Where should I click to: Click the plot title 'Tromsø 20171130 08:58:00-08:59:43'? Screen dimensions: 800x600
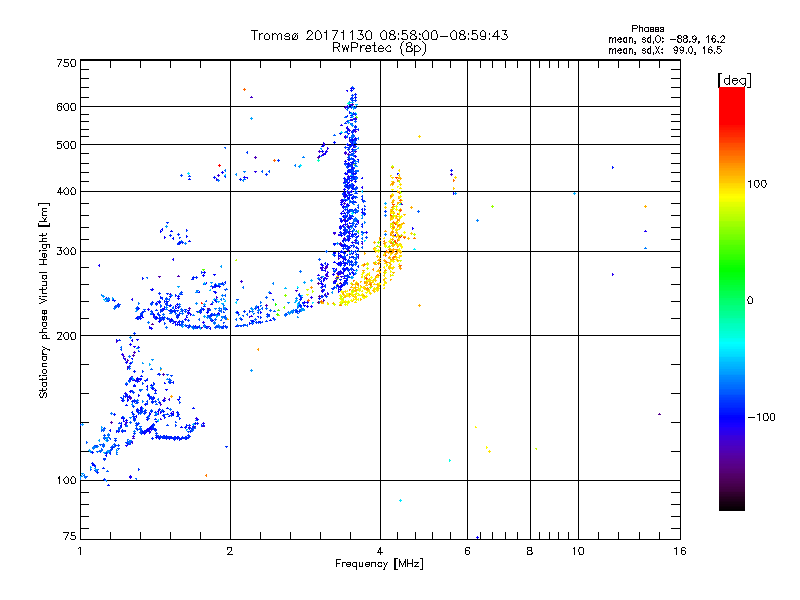click(x=379, y=35)
